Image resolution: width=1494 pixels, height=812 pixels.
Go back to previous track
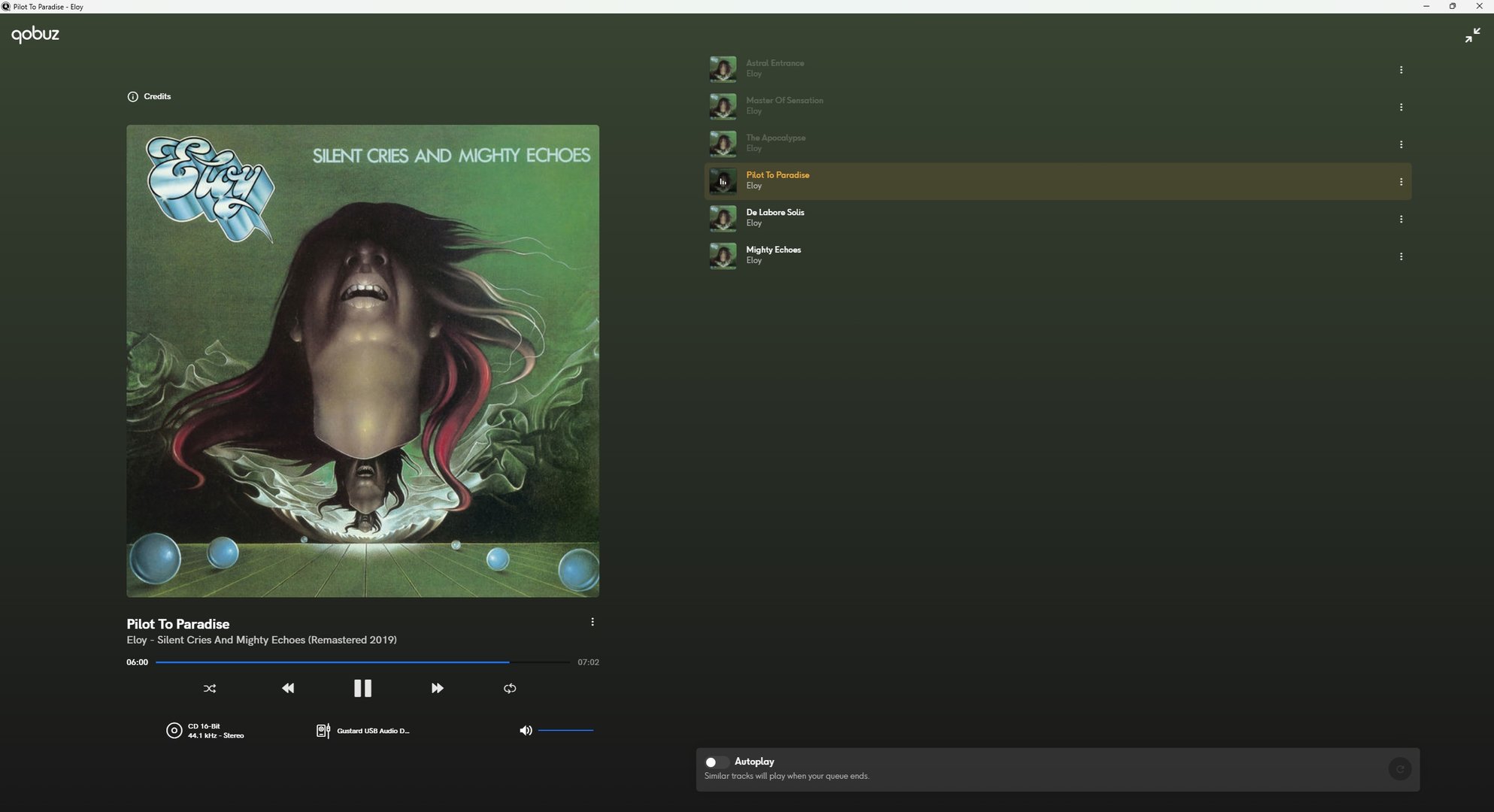[x=288, y=688]
